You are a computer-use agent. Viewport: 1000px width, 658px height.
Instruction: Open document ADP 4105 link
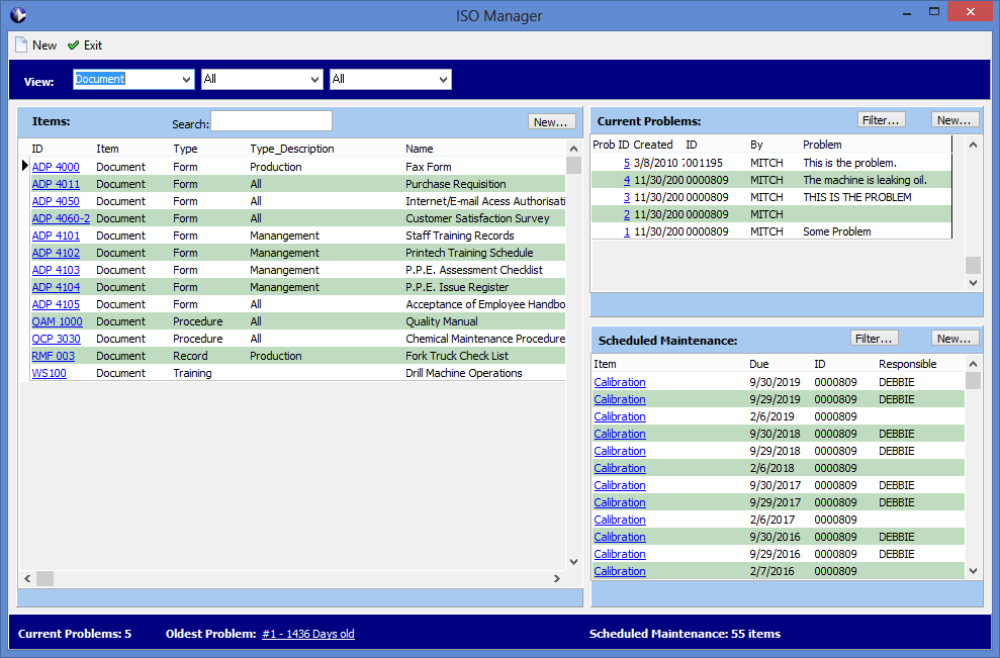click(x=55, y=304)
